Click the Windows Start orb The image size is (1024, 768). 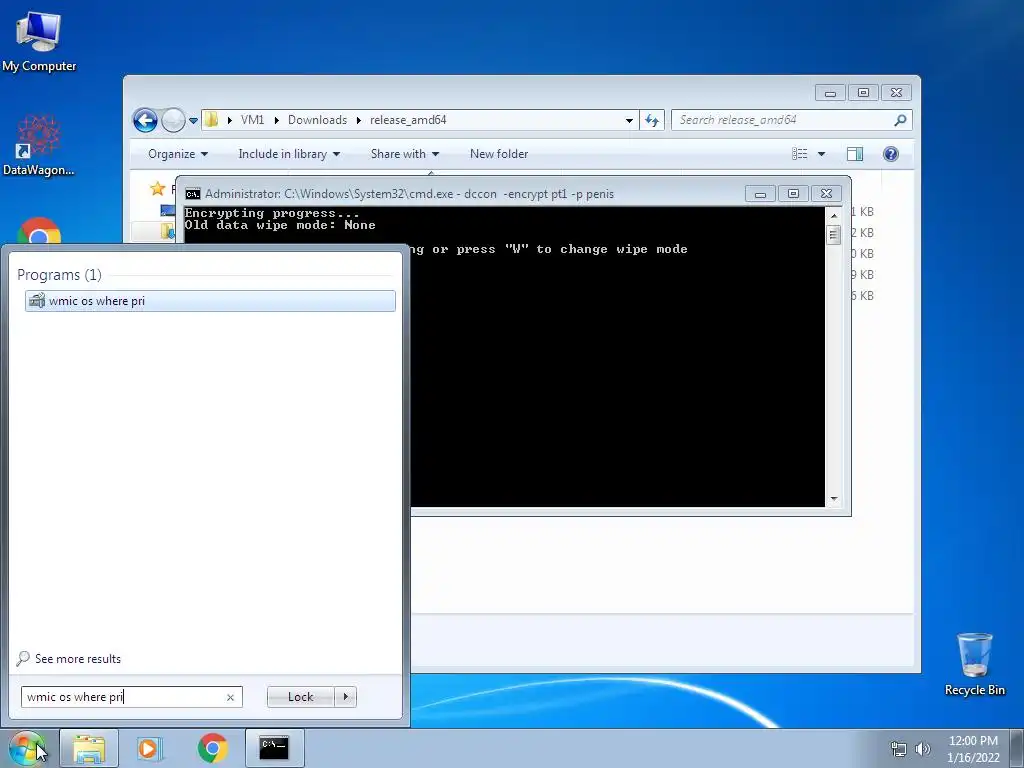point(27,748)
